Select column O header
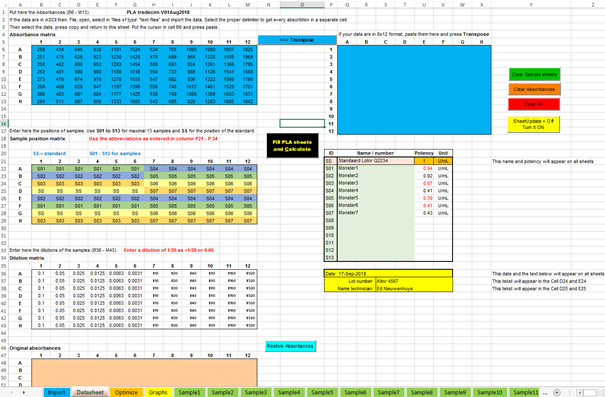This screenshot has height=397, width=605. point(302,5)
